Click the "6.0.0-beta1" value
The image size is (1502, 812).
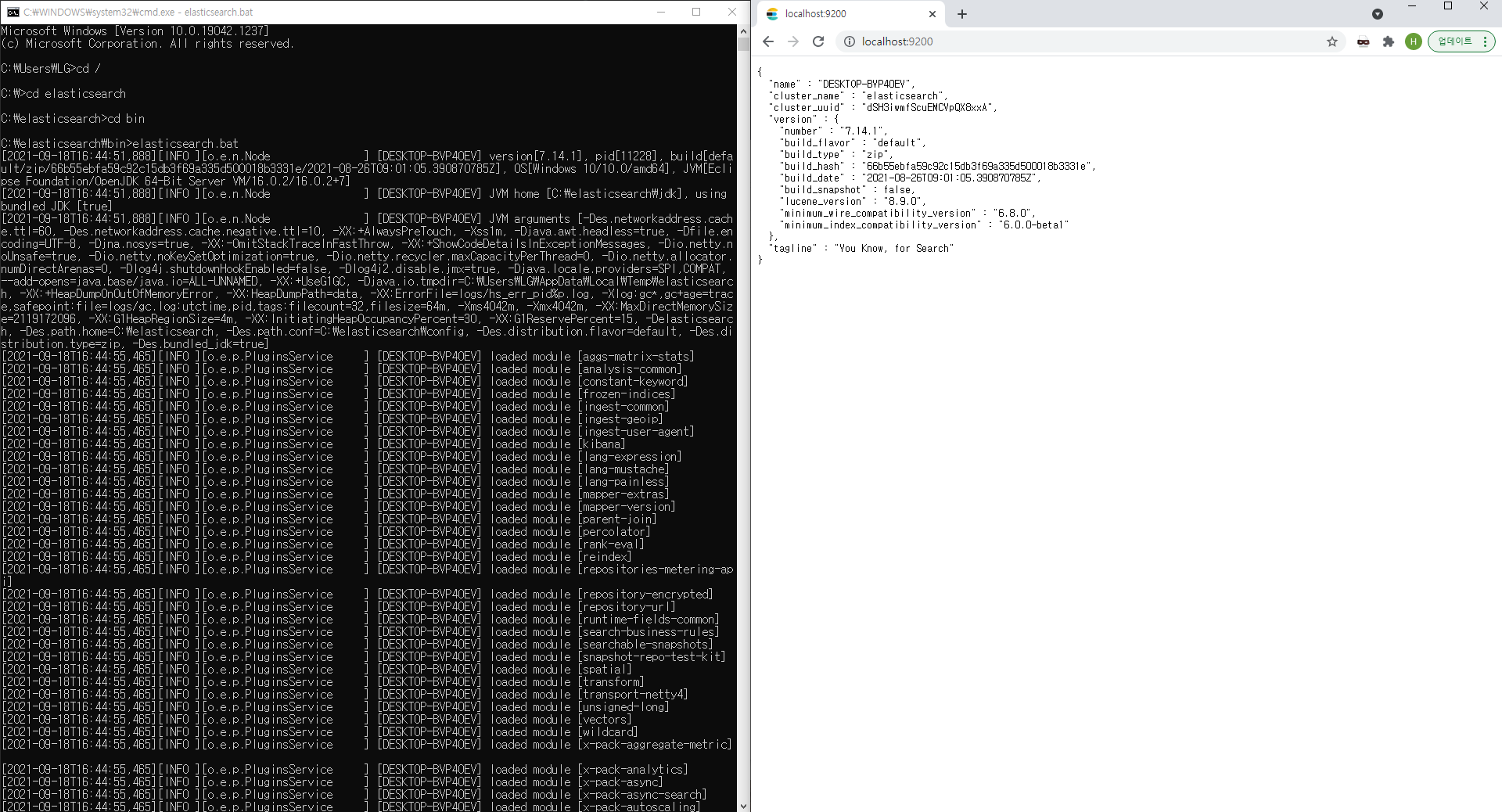click(1033, 225)
